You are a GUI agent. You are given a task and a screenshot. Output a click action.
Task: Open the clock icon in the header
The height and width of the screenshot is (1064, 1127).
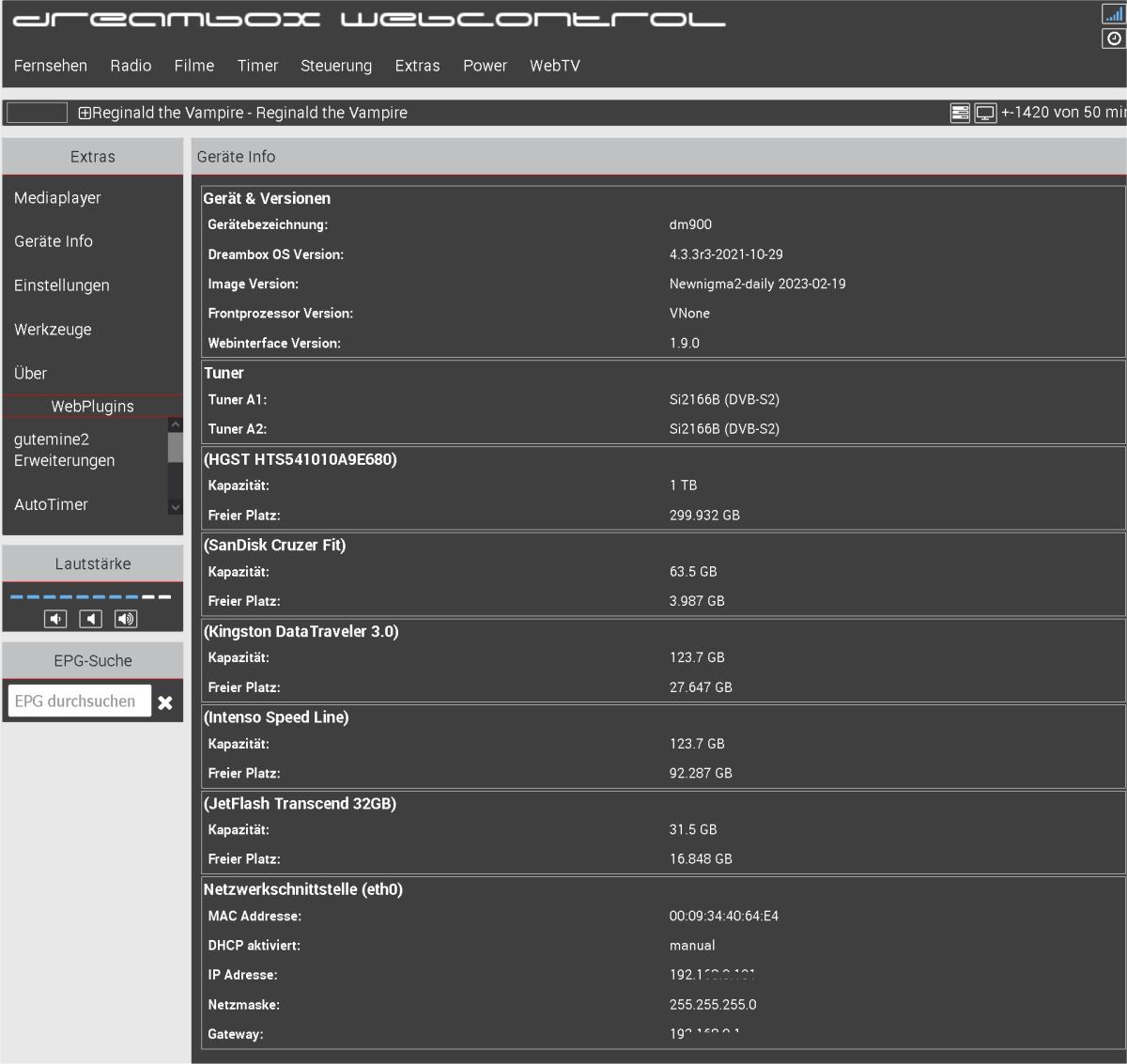pos(1113,39)
